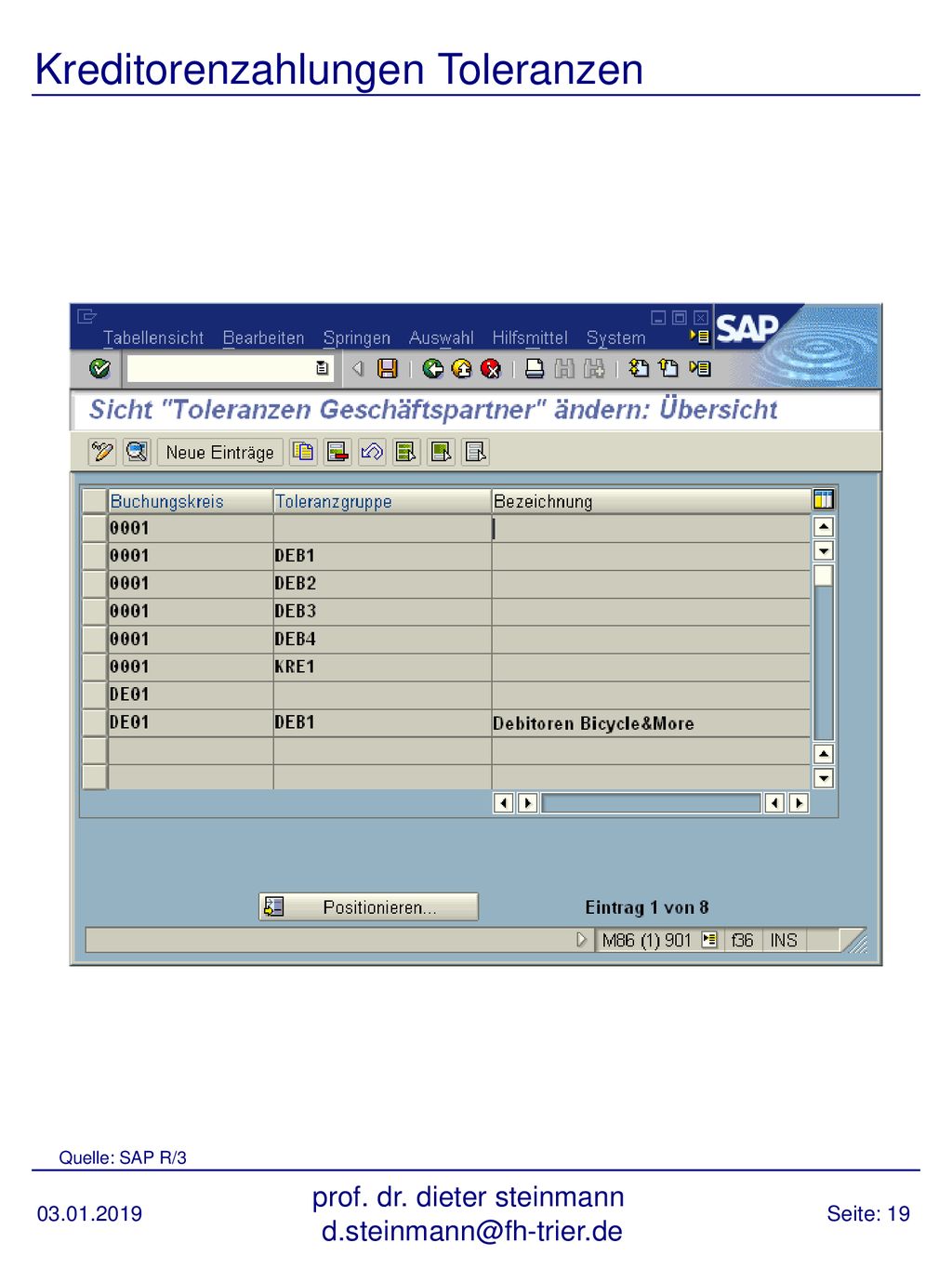The image size is (952, 1269).
Task: Click the Bezeichnung field in the first row
Action: tap(651, 528)
